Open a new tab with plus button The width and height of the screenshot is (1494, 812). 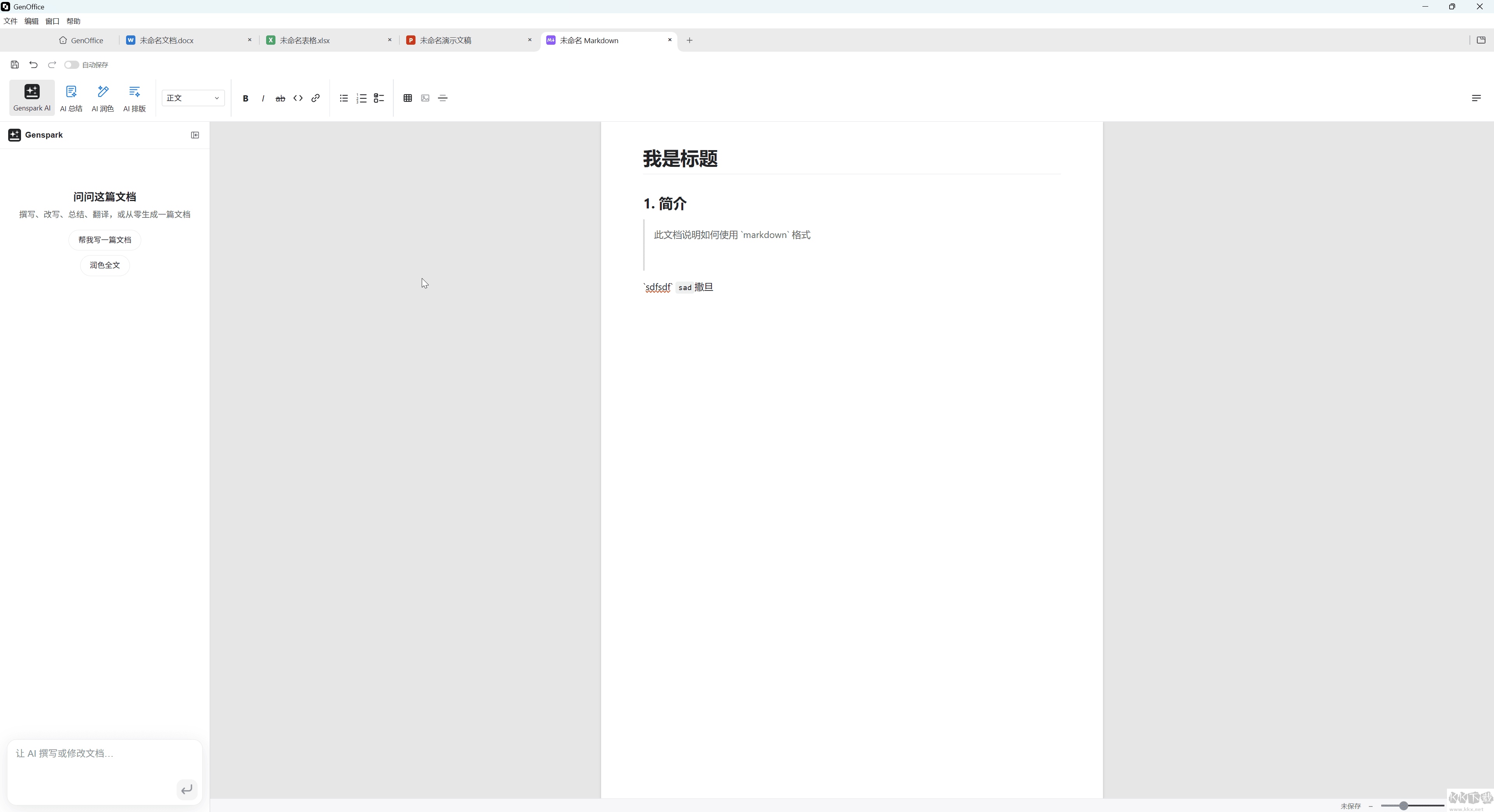(x=689, y=40)
